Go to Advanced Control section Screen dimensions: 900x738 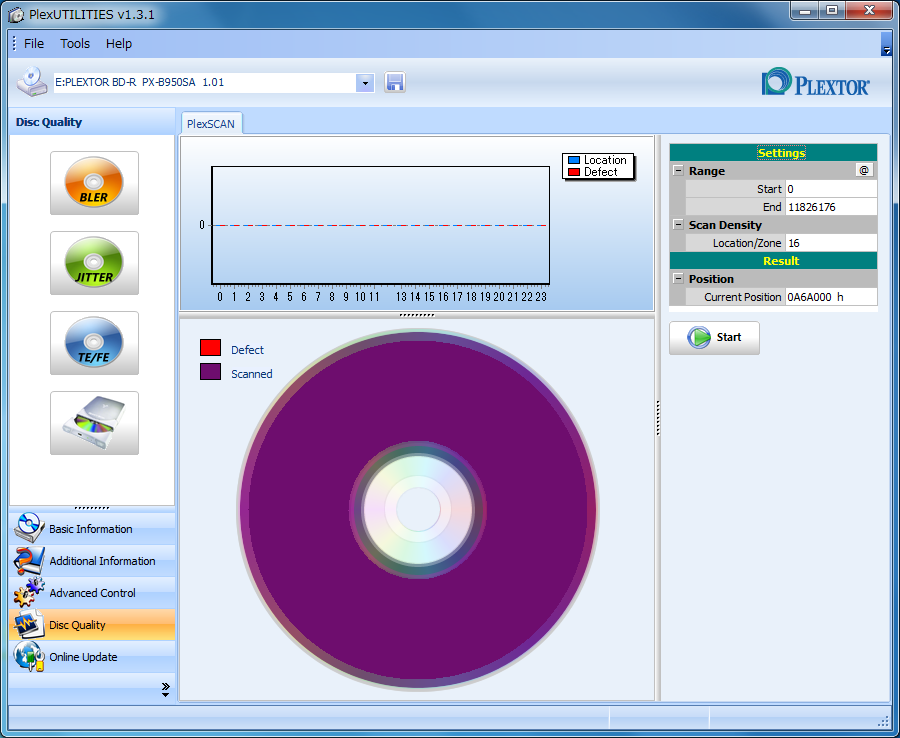point(92,593)
